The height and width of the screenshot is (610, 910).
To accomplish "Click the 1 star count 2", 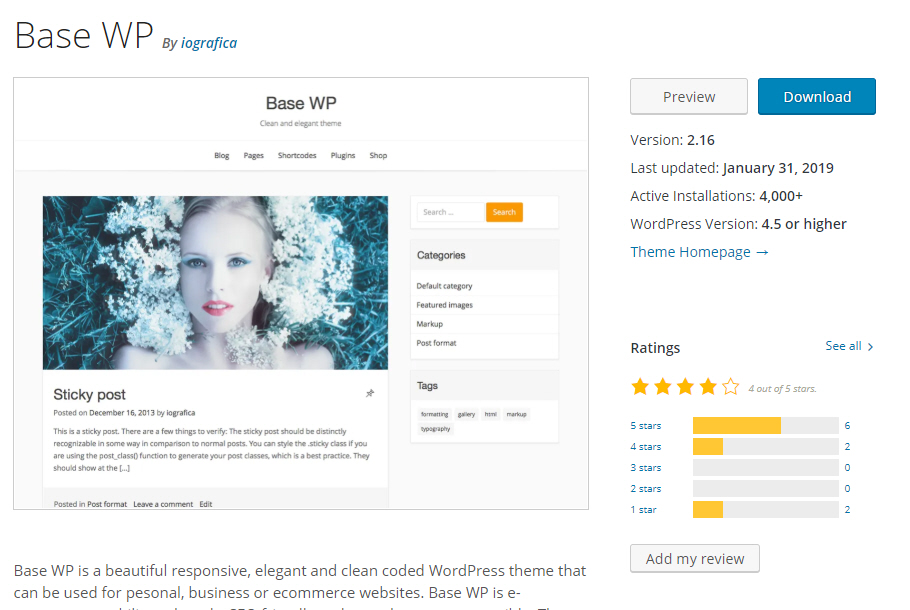I will point(847,510).
